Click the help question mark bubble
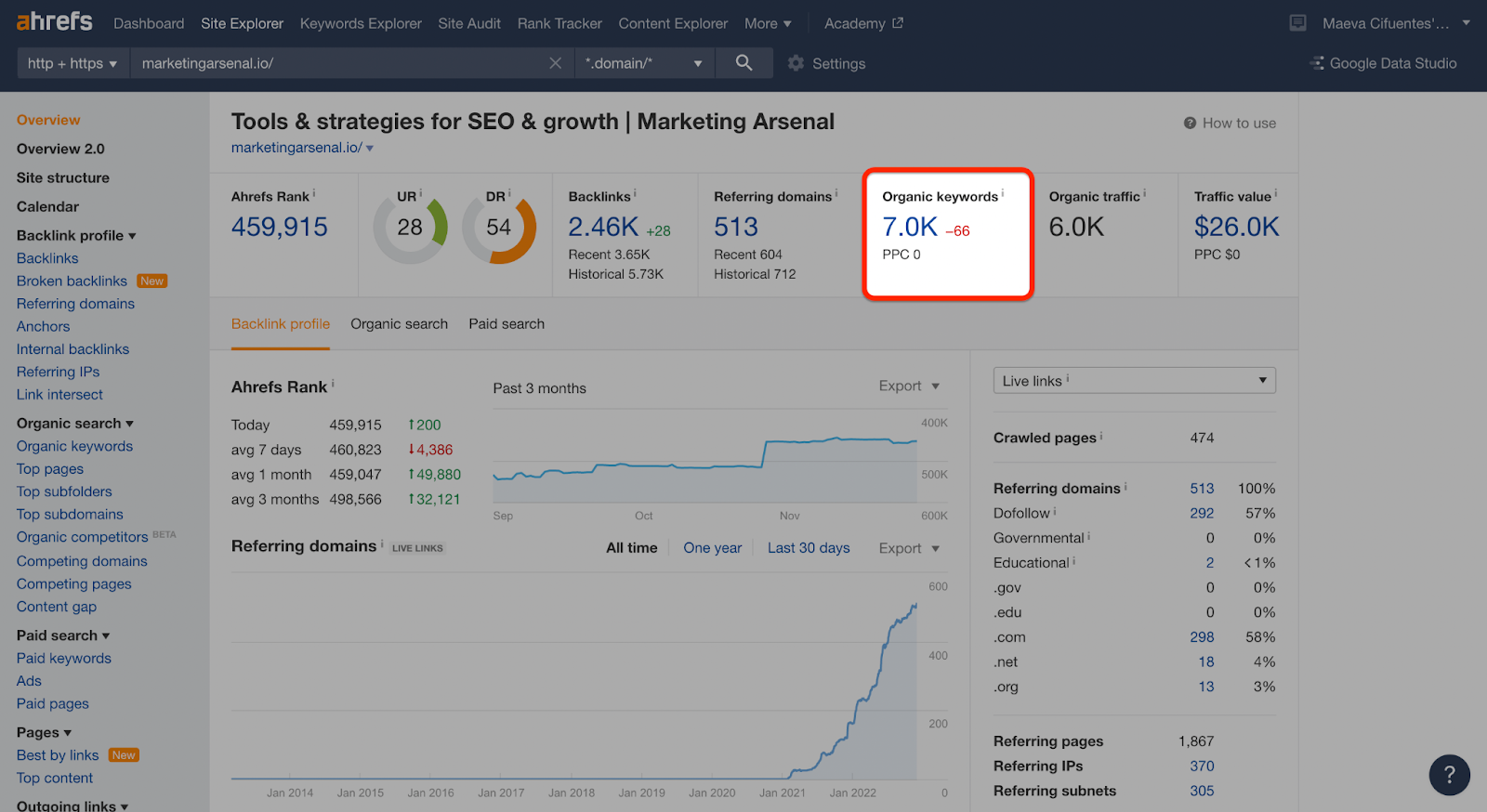 click(x=1450, y=775)
